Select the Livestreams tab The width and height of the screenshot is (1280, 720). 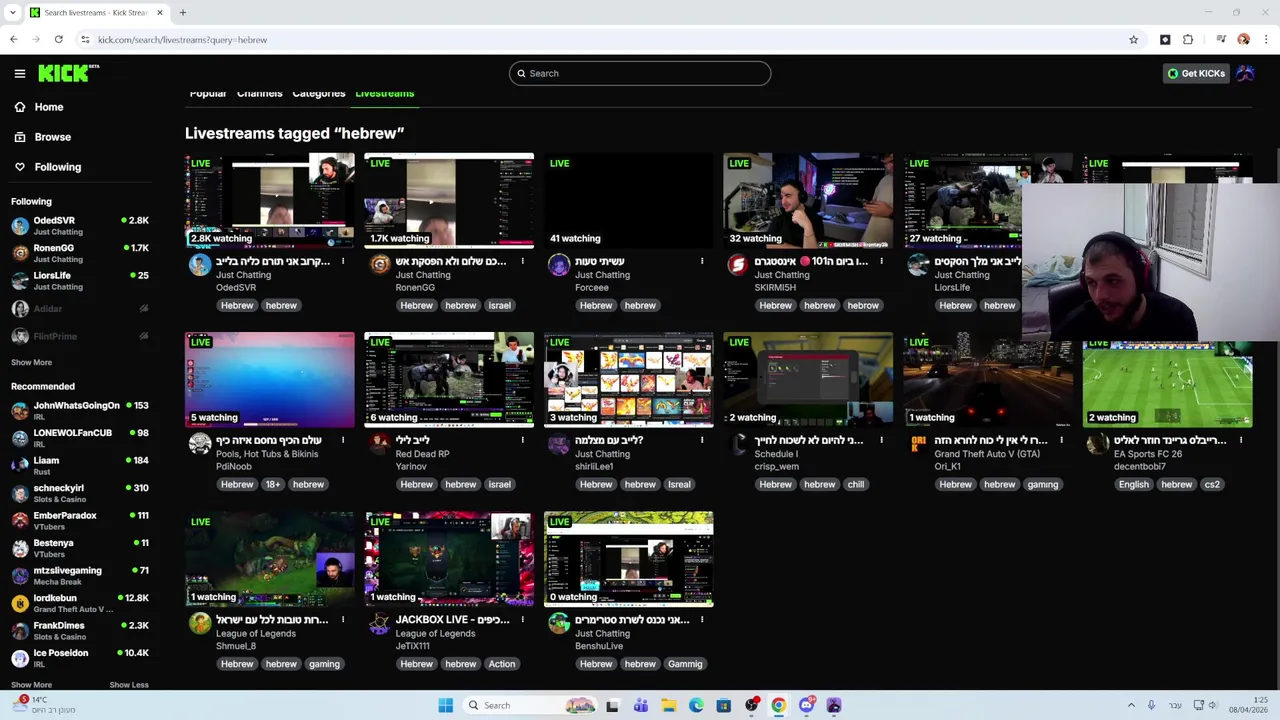[x=384, y=93]
